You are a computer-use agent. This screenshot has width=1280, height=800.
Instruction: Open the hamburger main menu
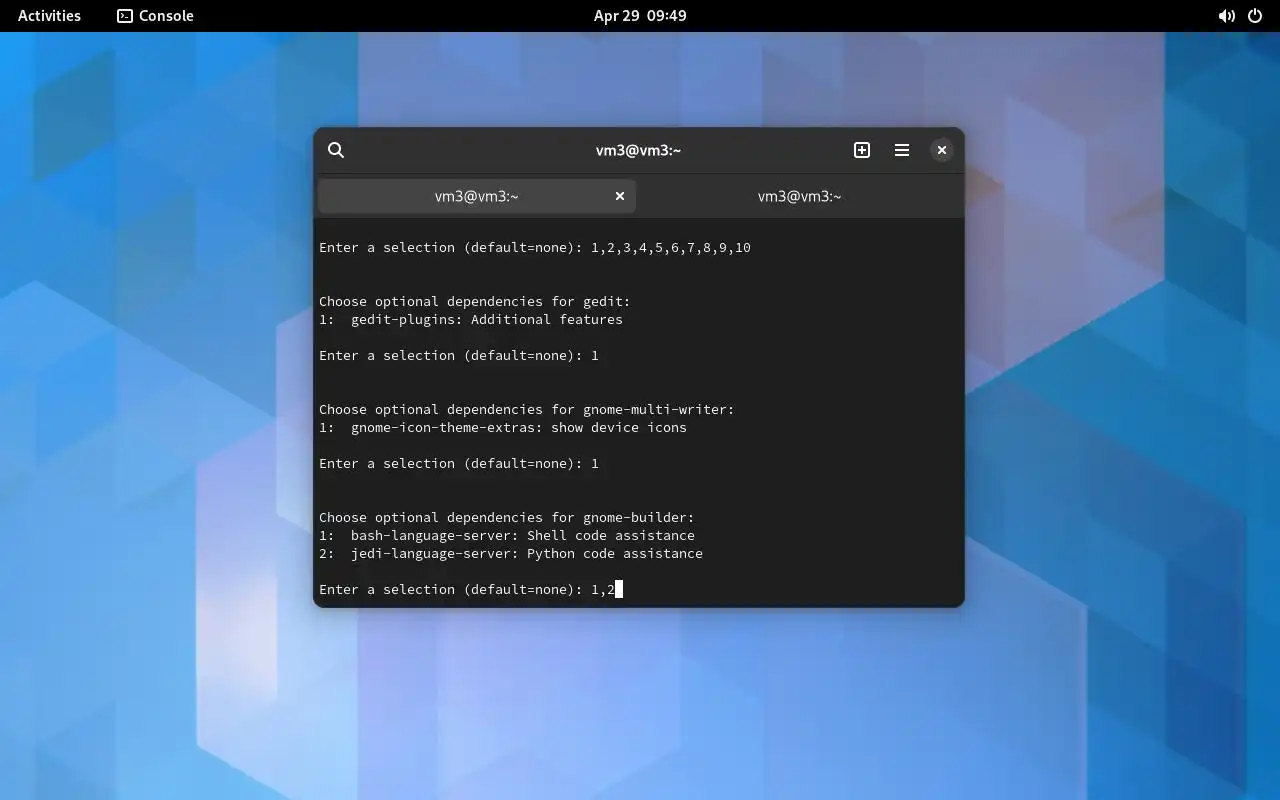coord(902,150)
